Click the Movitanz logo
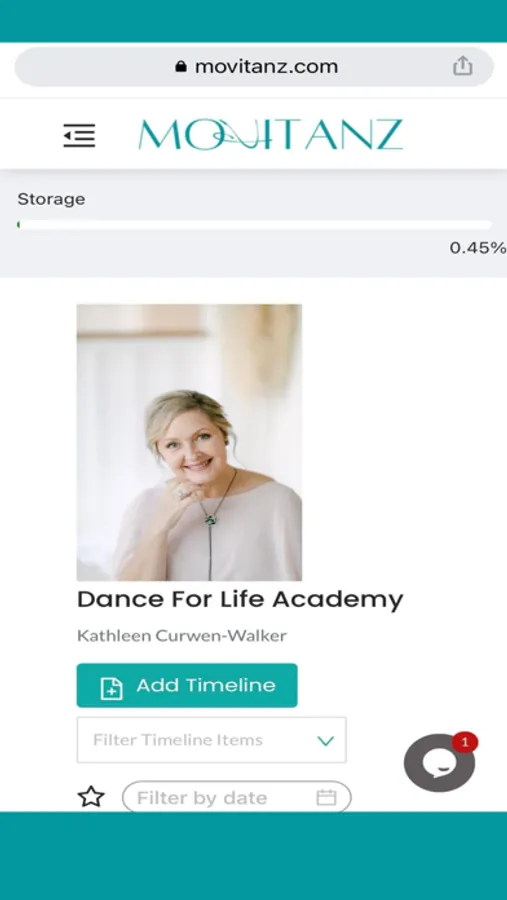Viewport: 507px width, 900px height. (x=270, y=135)
